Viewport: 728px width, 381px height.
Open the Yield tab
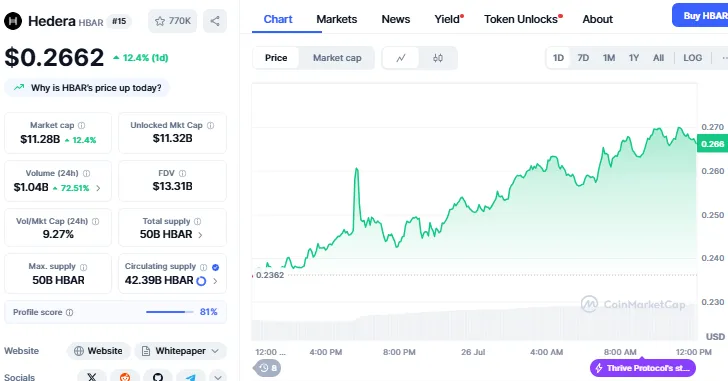pos(448,19)
